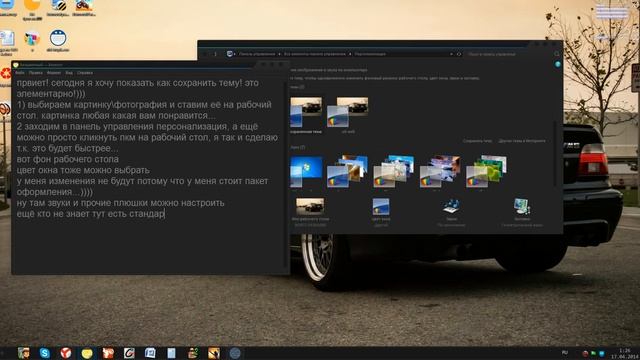Screen dimensions: 640x360
Task: Open the Файл menu in Notepad
Action: pyautogui.click(x=20, y=73)
